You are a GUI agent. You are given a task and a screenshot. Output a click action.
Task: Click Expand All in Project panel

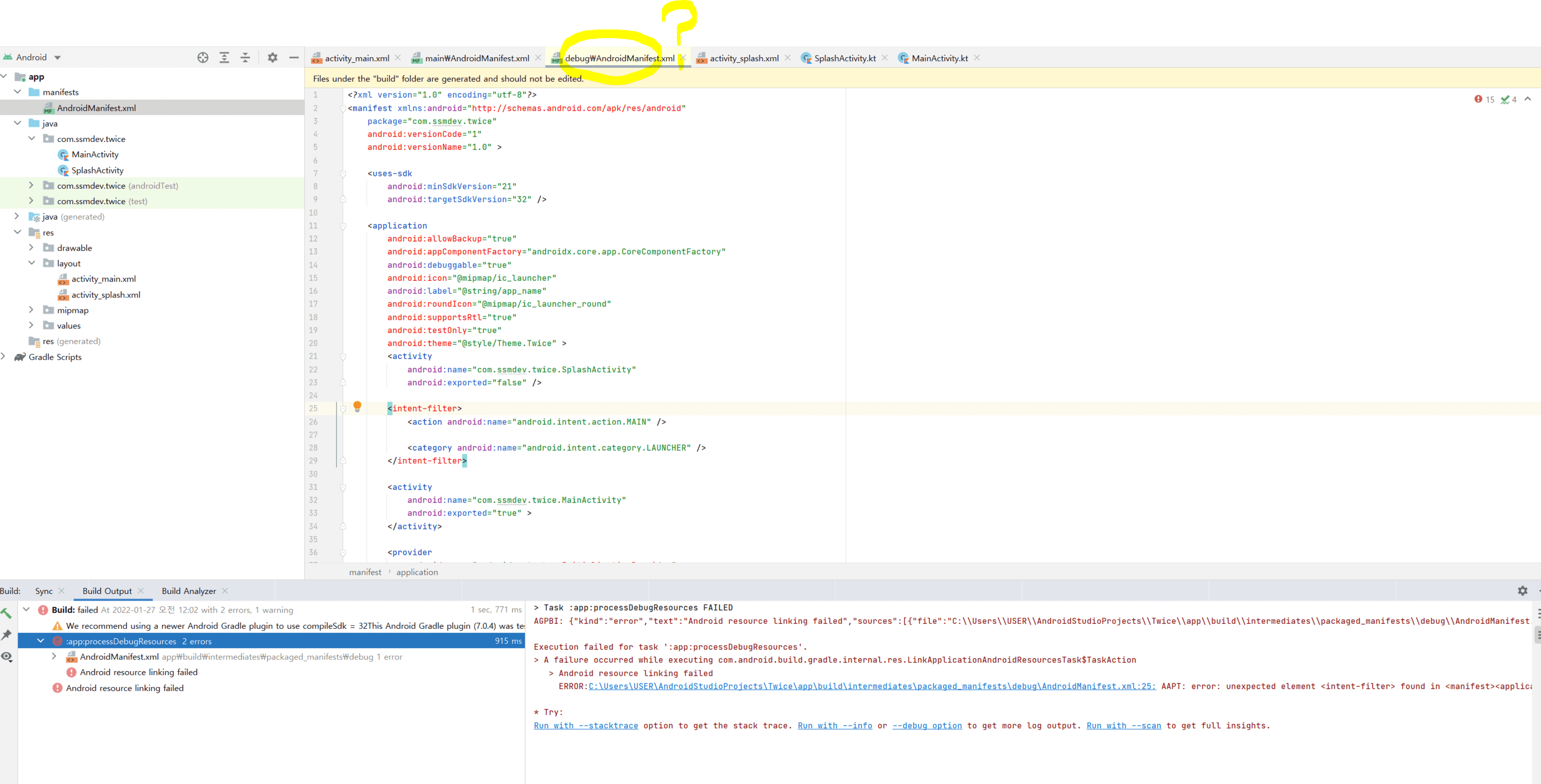[225, 57]
